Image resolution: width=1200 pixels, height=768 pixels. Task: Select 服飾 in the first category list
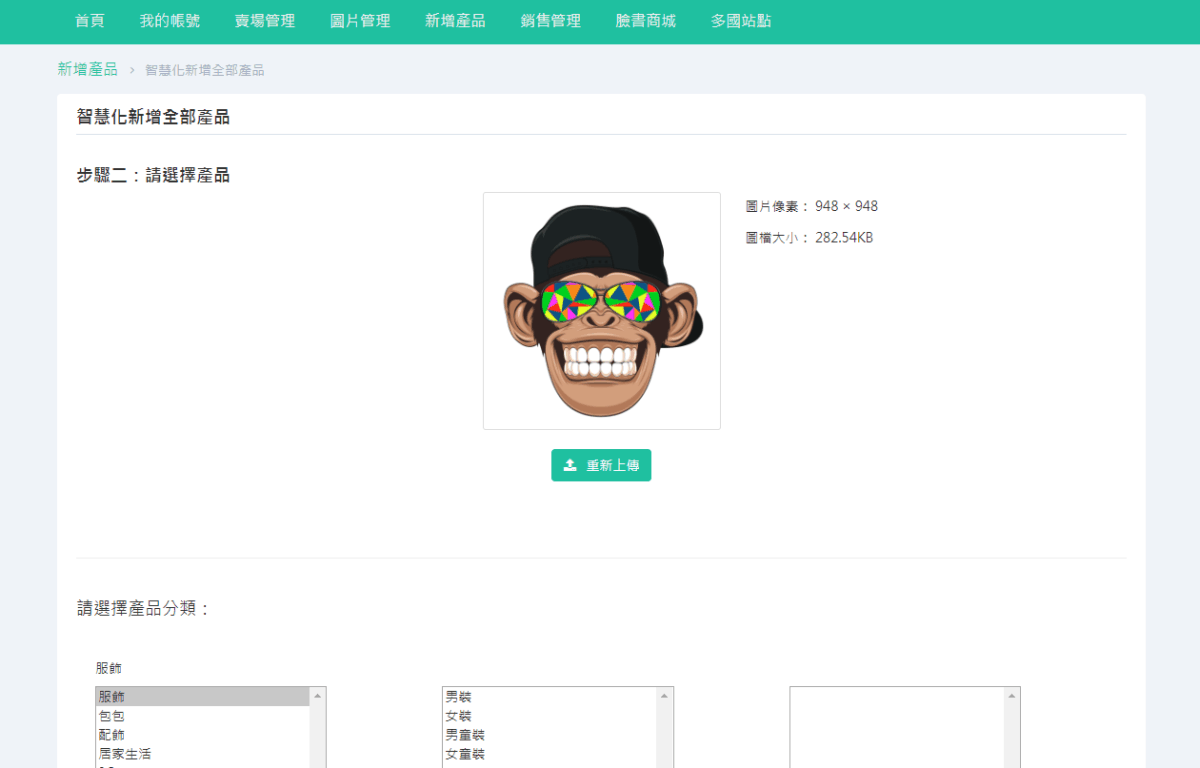click(x=150, y=697)
